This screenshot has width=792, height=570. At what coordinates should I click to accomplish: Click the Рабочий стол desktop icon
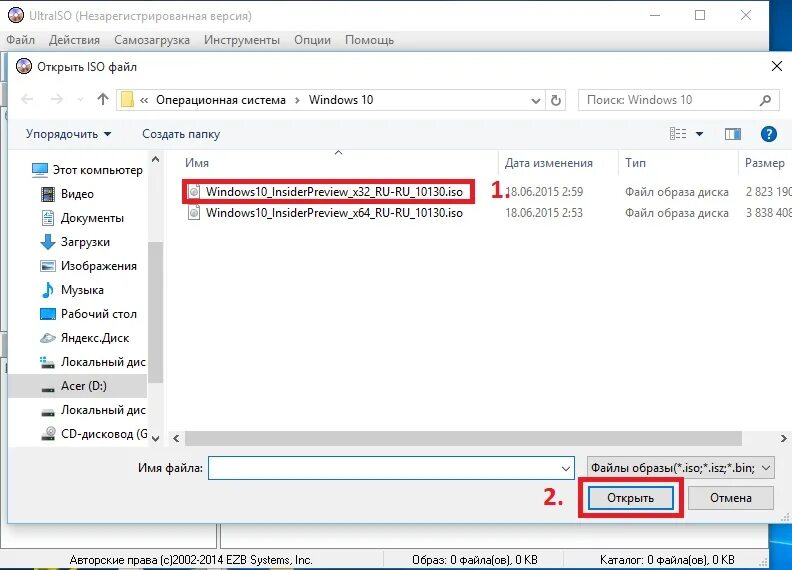pos(47,314)
